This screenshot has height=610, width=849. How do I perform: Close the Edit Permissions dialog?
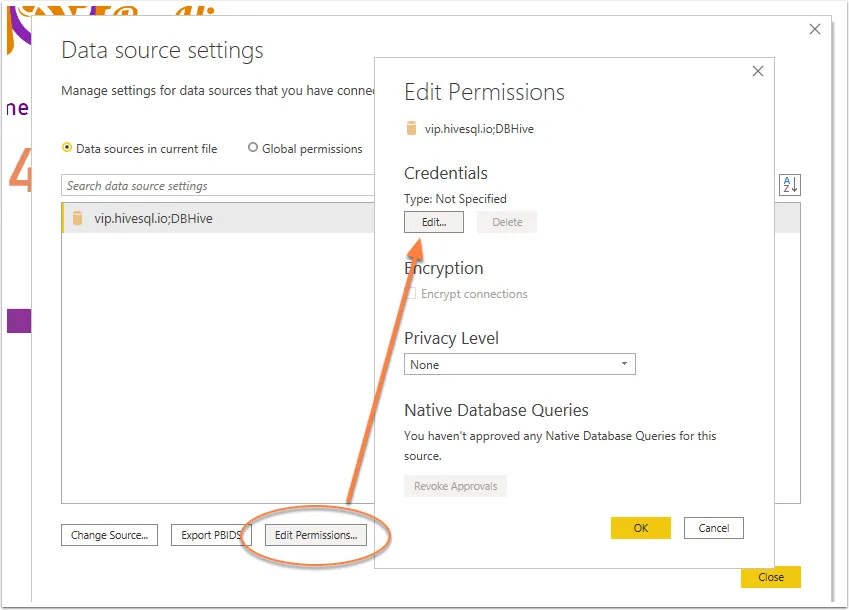(757, 71)
